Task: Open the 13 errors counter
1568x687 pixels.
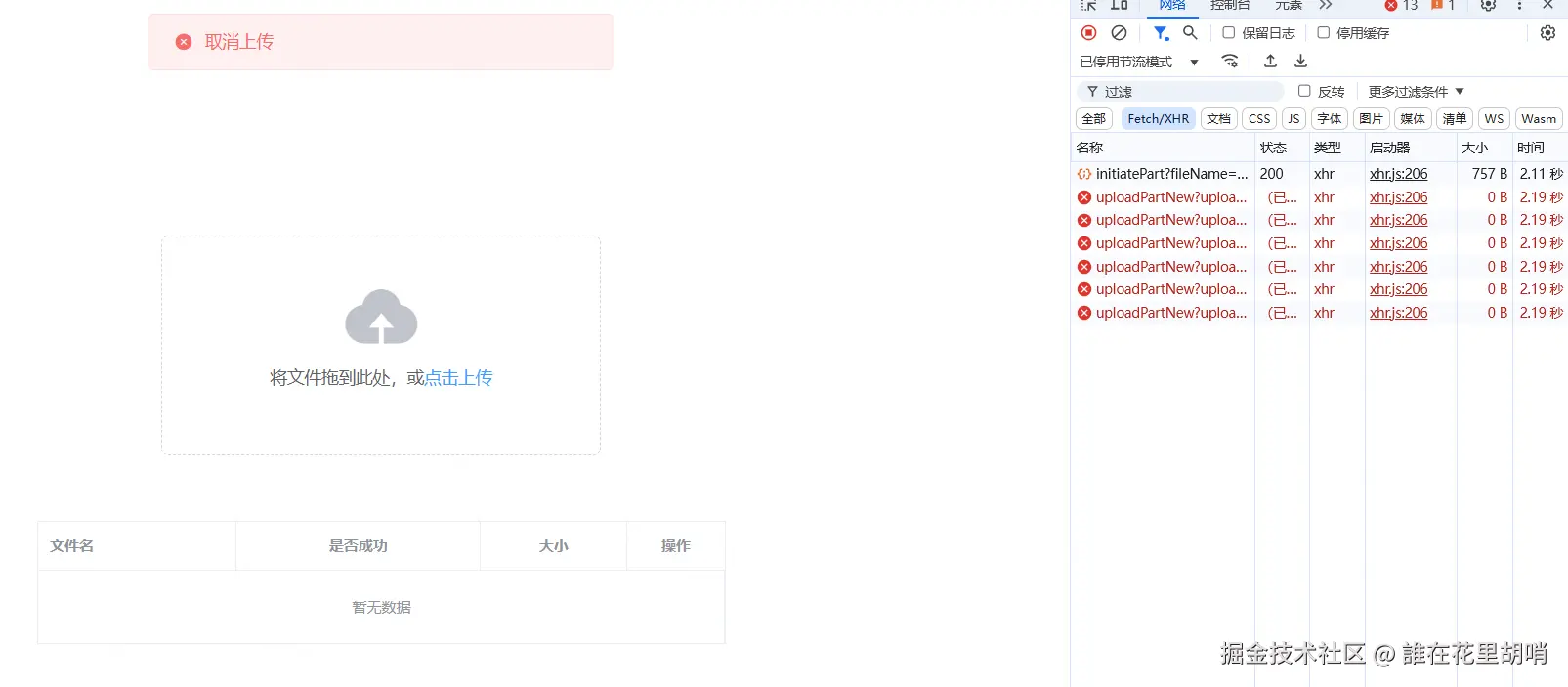Action: click(1401, 5)
